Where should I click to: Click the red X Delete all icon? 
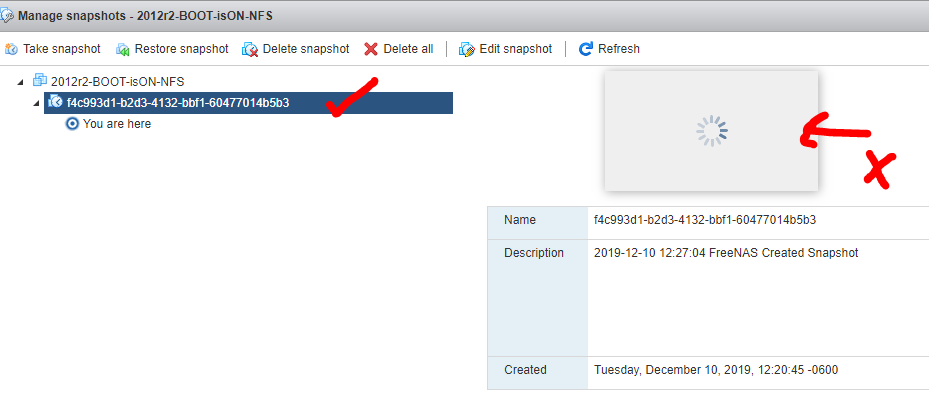371,49
